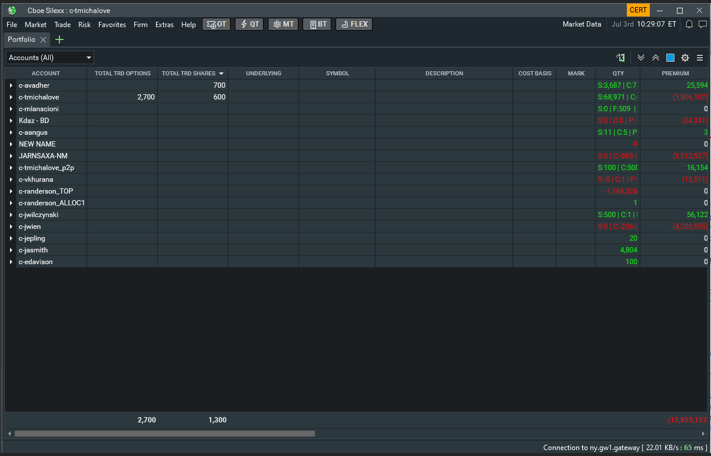Expand the c-jwien account row

pos(11,227)
